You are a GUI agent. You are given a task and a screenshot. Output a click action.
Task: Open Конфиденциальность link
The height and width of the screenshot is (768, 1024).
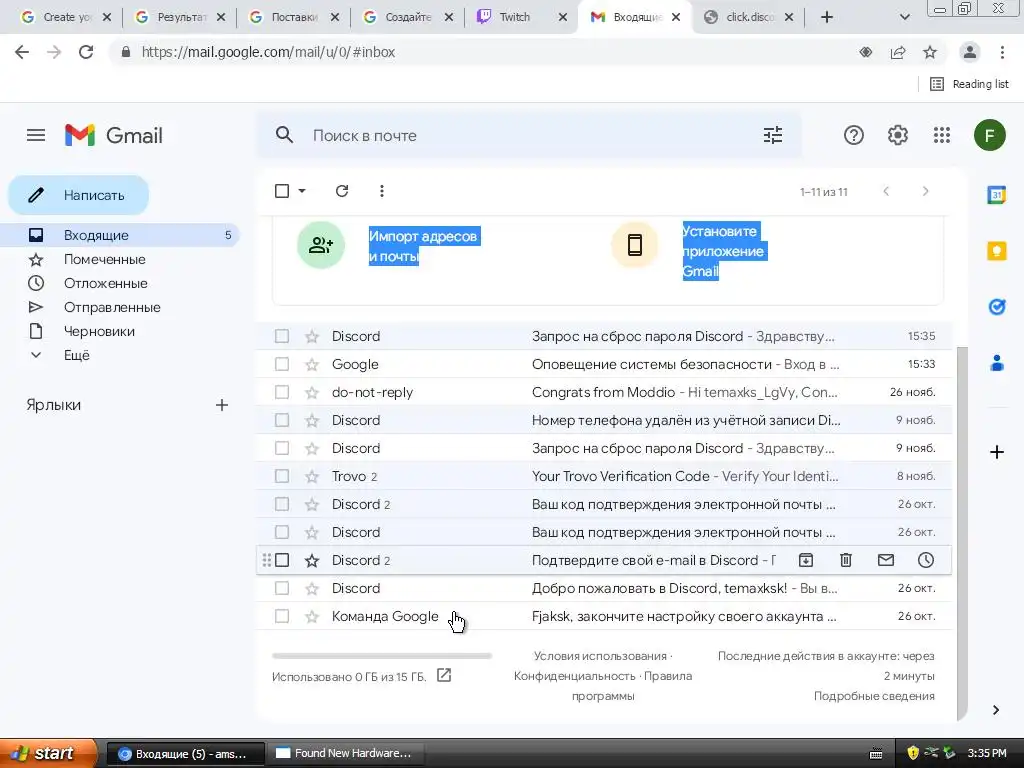(574, 676)
